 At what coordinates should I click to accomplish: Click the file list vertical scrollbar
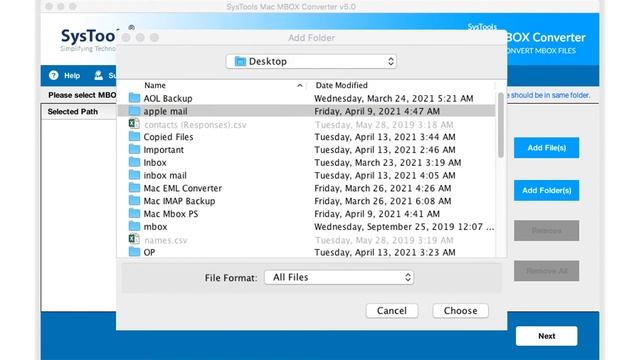coord(501,125)
